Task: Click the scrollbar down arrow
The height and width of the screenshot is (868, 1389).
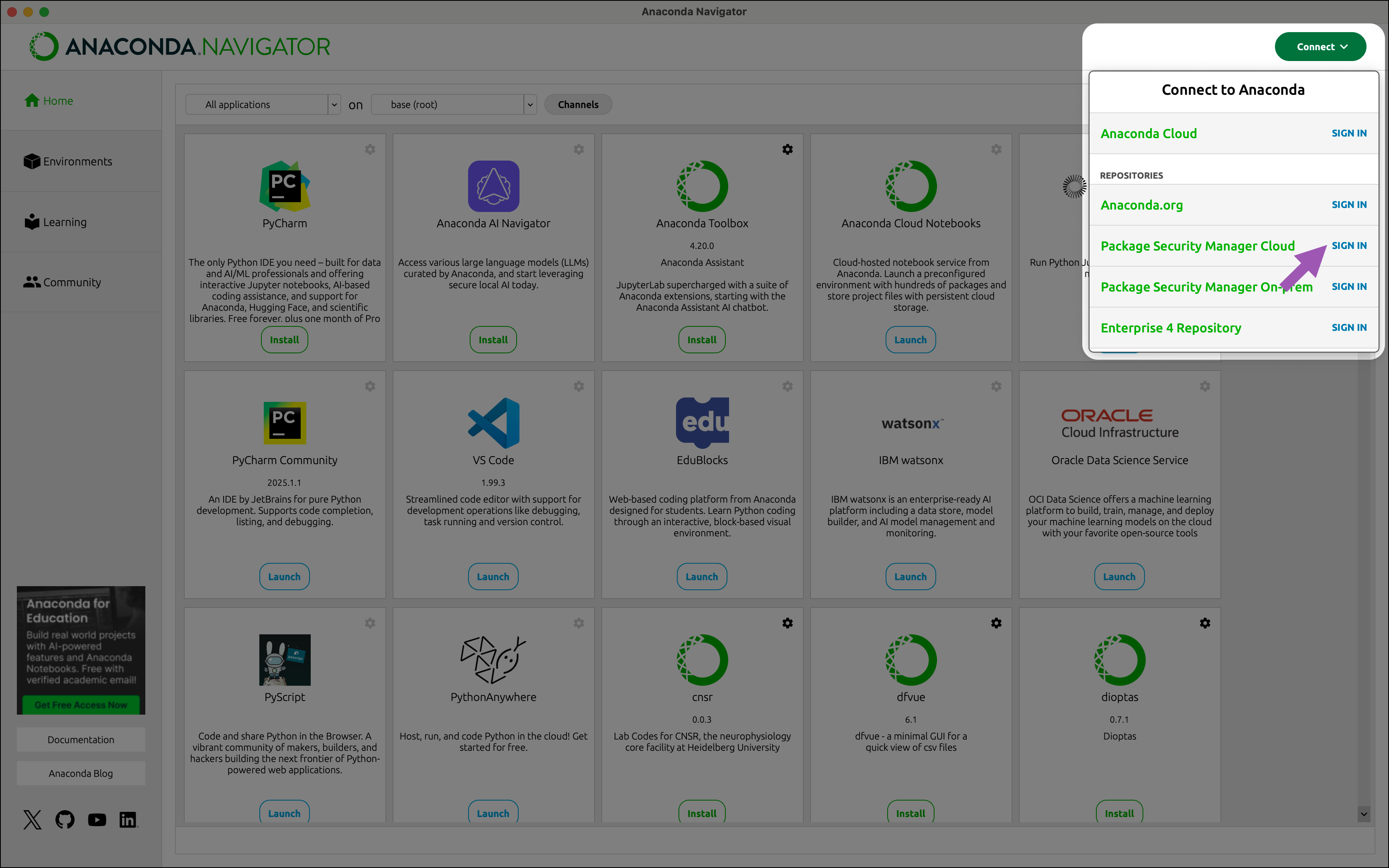Action: (x=1364, y=813)
